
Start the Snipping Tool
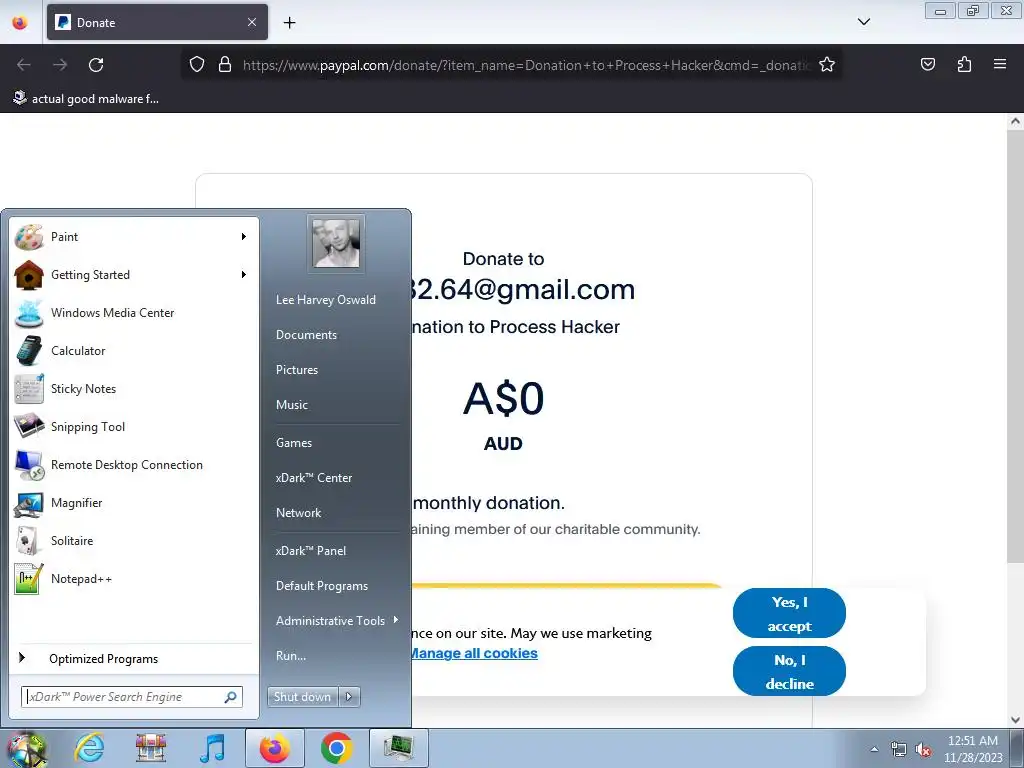[133, 426]
